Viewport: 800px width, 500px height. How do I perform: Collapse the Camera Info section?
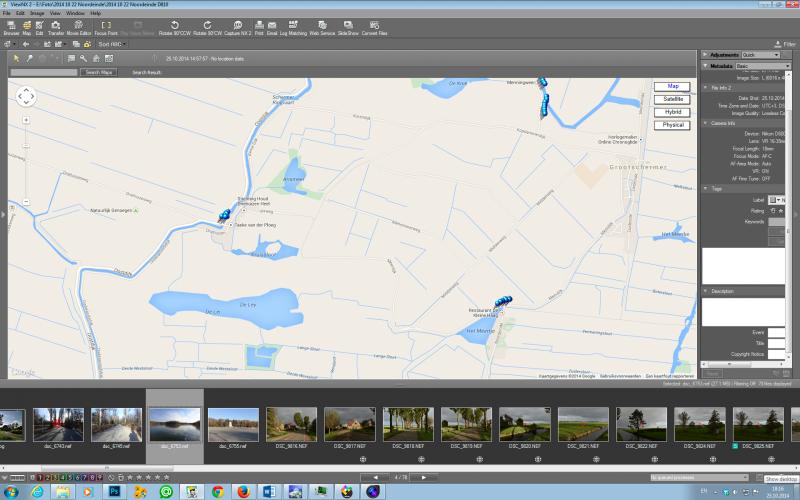706,123
